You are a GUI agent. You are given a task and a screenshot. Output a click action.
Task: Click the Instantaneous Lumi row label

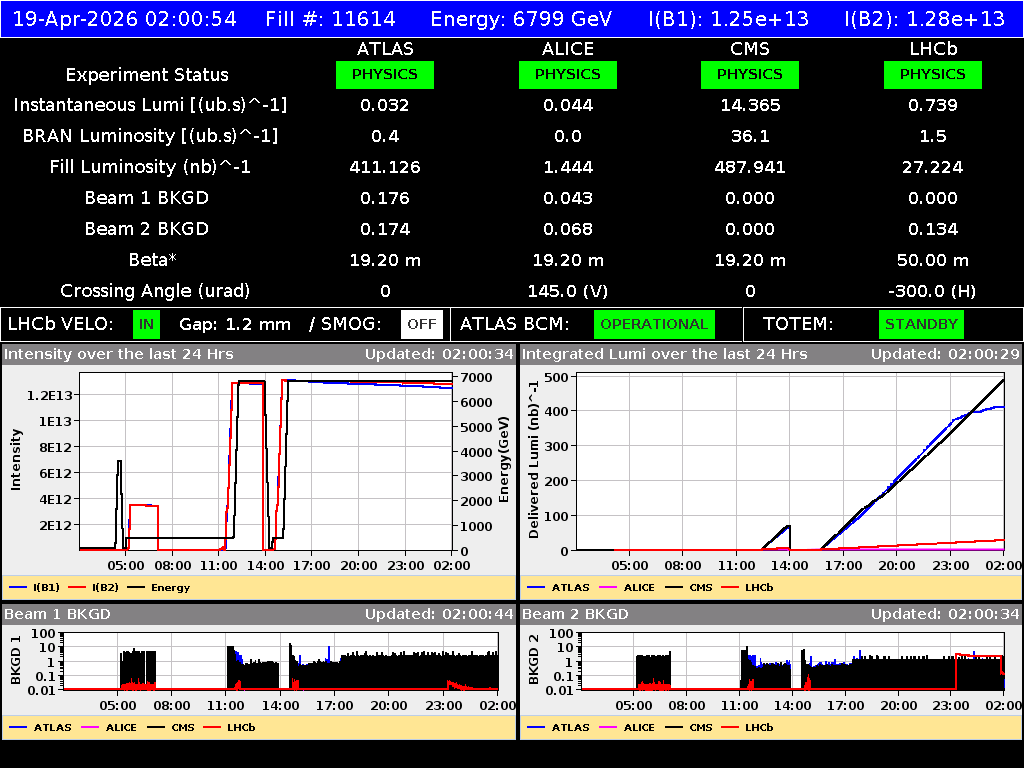(150, 105)
